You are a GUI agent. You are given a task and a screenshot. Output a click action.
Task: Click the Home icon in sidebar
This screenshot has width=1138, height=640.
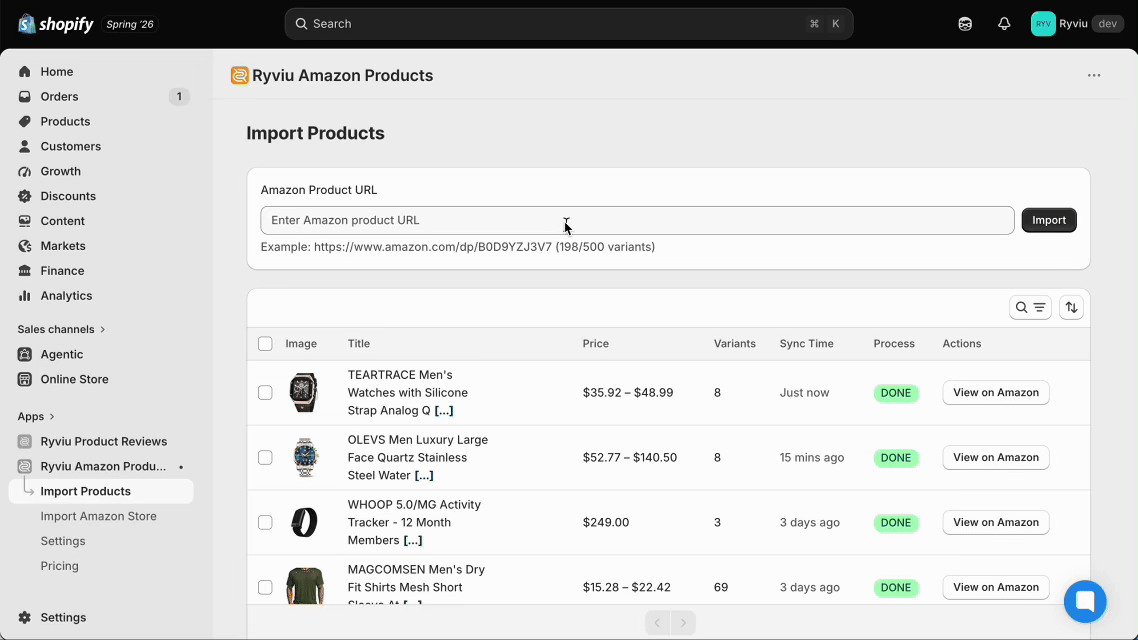(x=25, y=72)
